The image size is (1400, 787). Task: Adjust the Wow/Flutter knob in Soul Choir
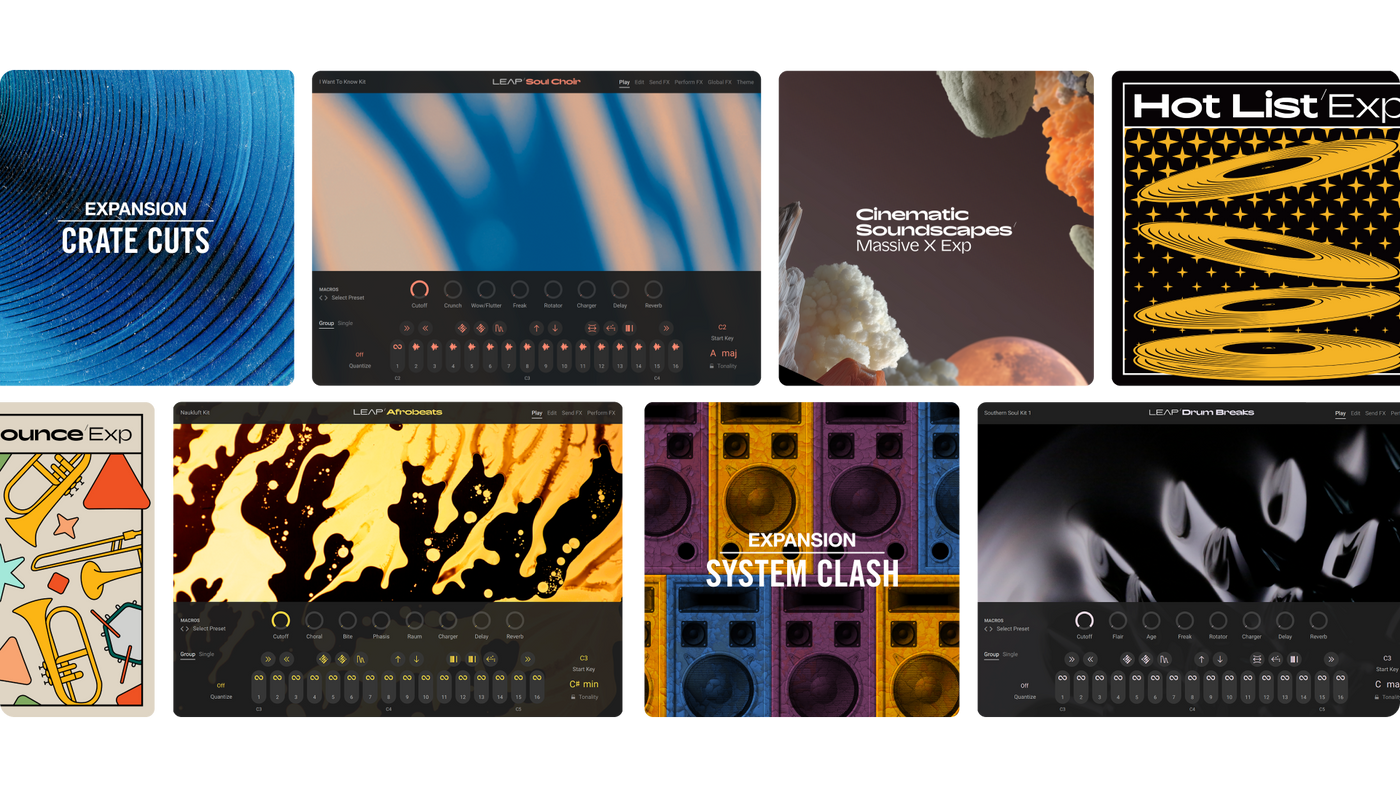(486, 289)
